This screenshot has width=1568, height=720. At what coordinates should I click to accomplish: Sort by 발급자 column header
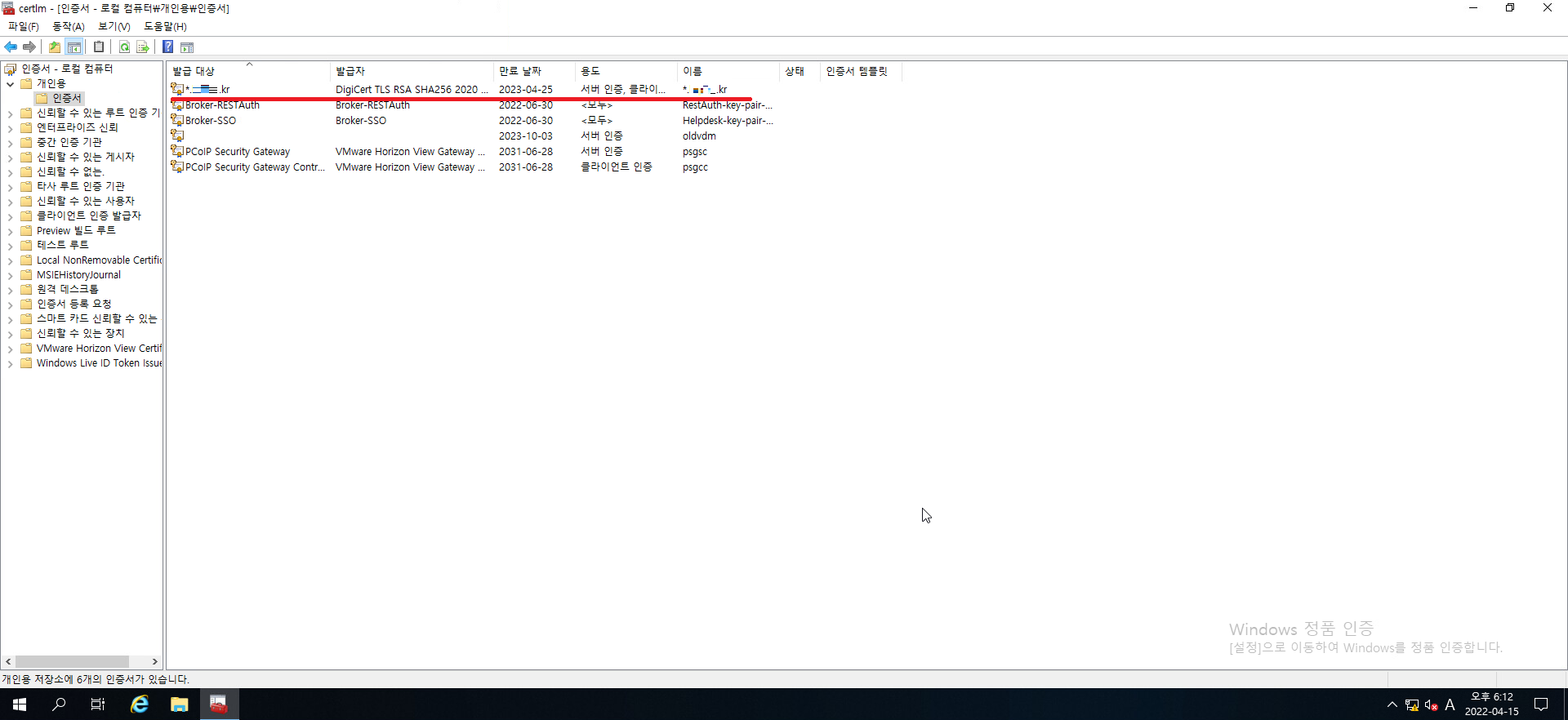point(412,71)
